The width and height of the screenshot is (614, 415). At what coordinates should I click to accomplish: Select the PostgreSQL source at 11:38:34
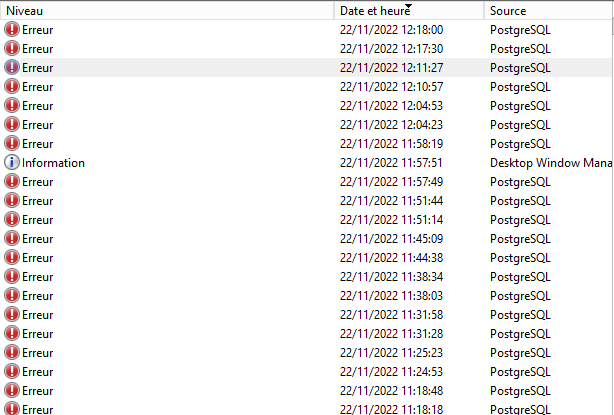click(x=520, y=277)
